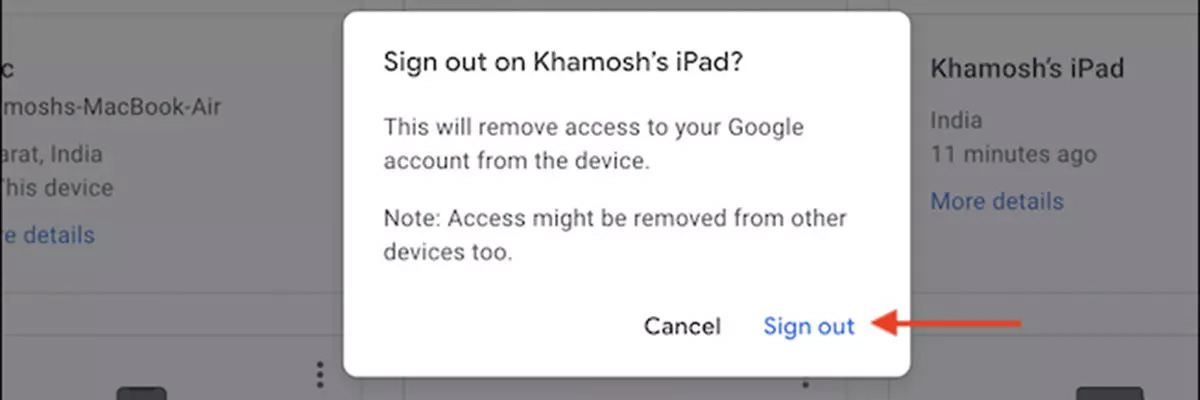Click the "11 minutes ago" timestamp
The image size is (1200, 400).
tap(1013, 155)
